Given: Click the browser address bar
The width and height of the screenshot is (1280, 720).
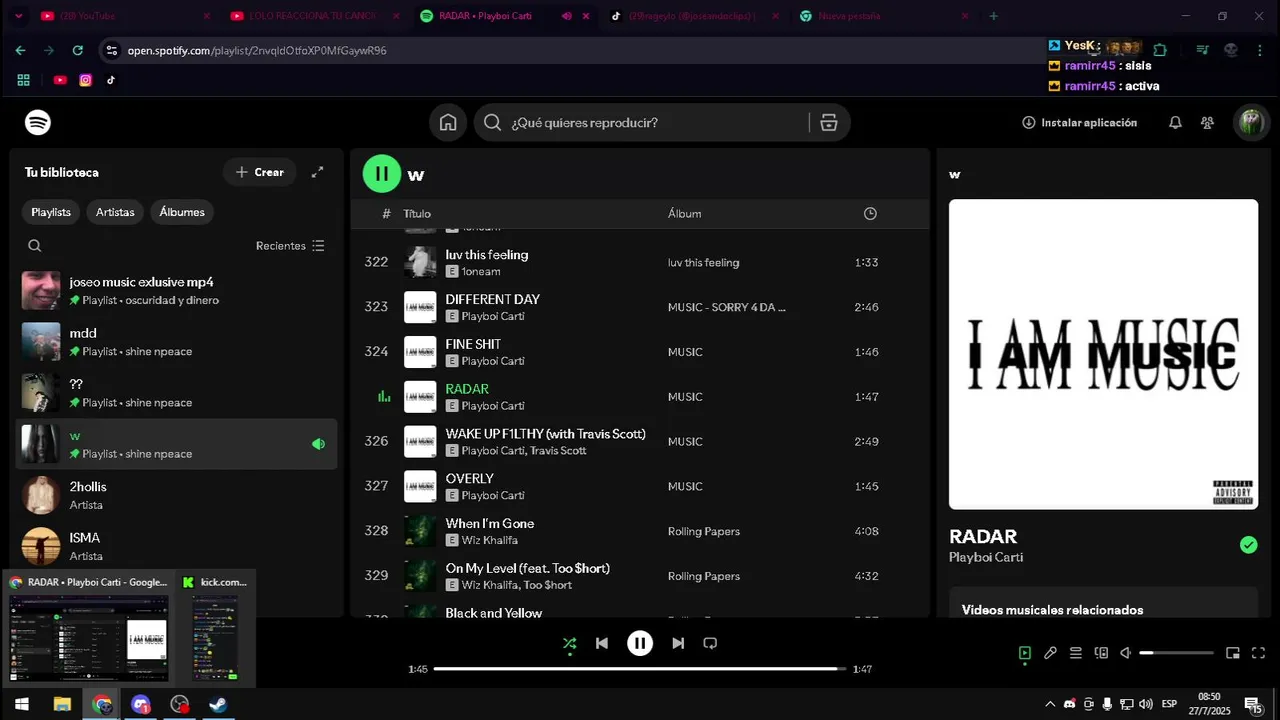Looking at the screenshot, I should coord(570,50).
